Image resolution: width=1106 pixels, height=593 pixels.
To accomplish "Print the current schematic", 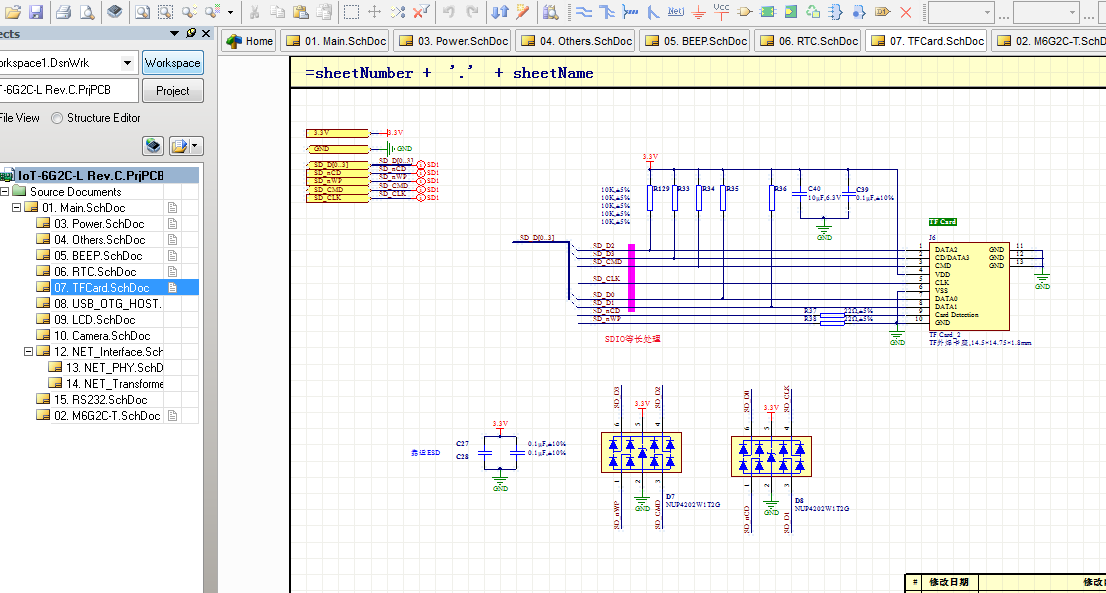I will coord(63,11).
